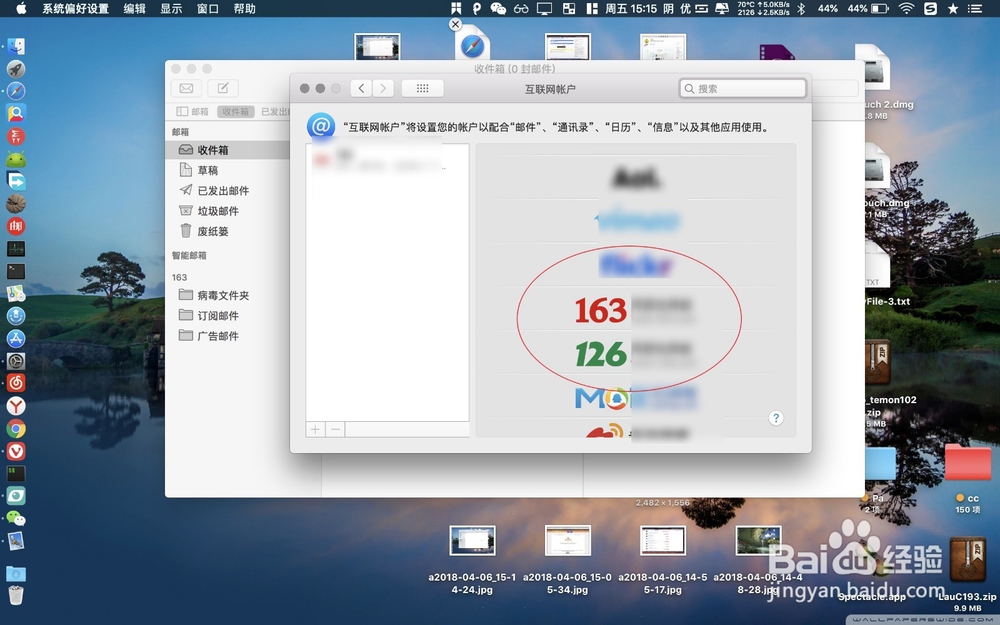This screenshot has height=625, width=1000.
Task: Open Finder from the Dock
Action: pos(16,47)
